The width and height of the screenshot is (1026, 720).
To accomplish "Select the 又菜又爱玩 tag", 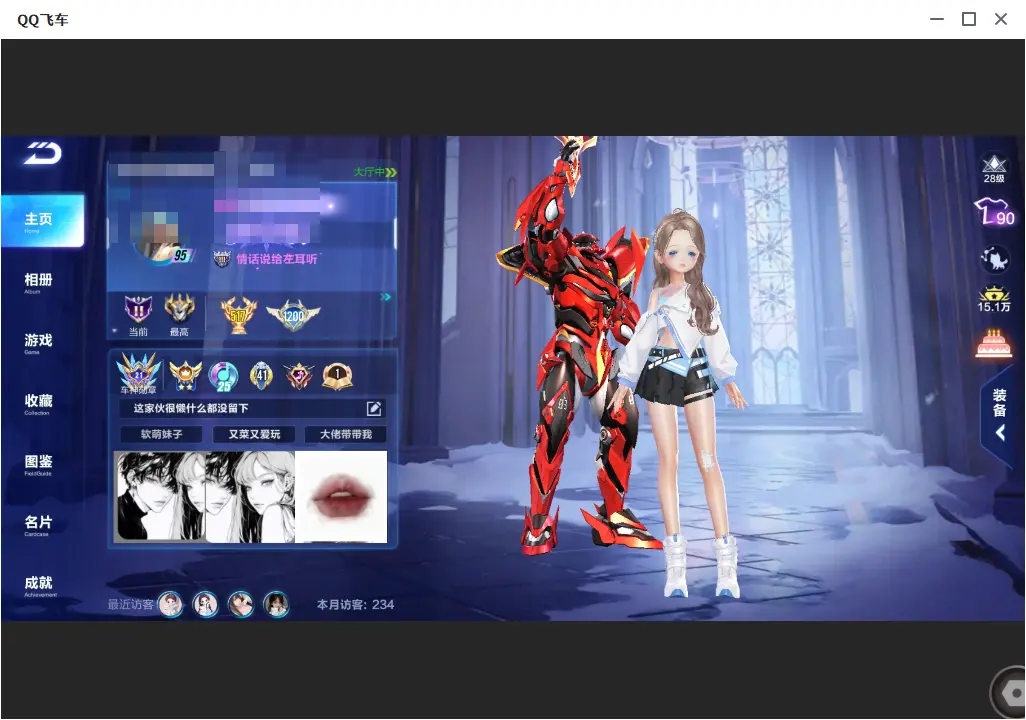I will click(x=254, y=434).
